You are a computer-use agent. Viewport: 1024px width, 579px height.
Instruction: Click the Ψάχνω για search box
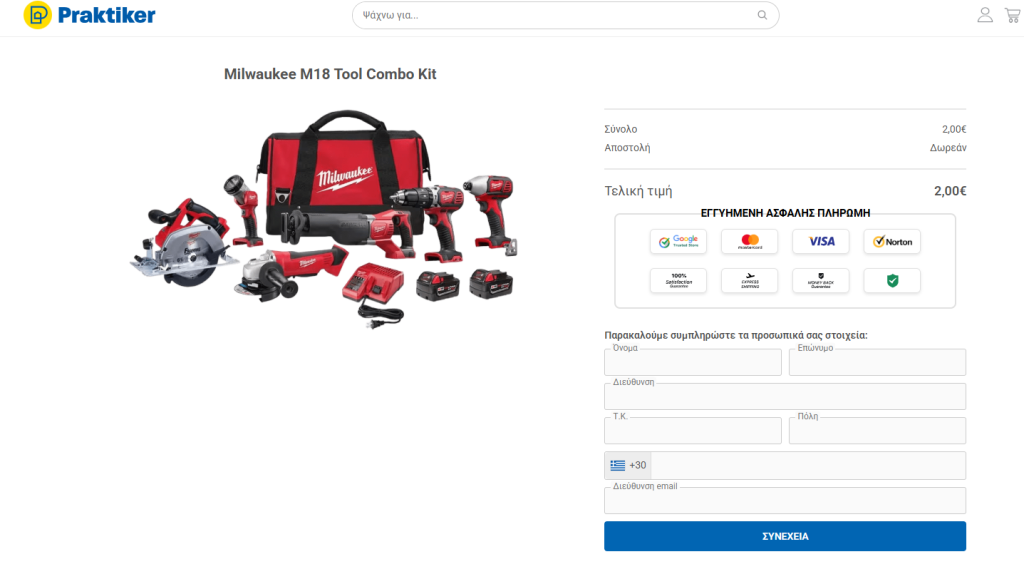coord(566,15)
